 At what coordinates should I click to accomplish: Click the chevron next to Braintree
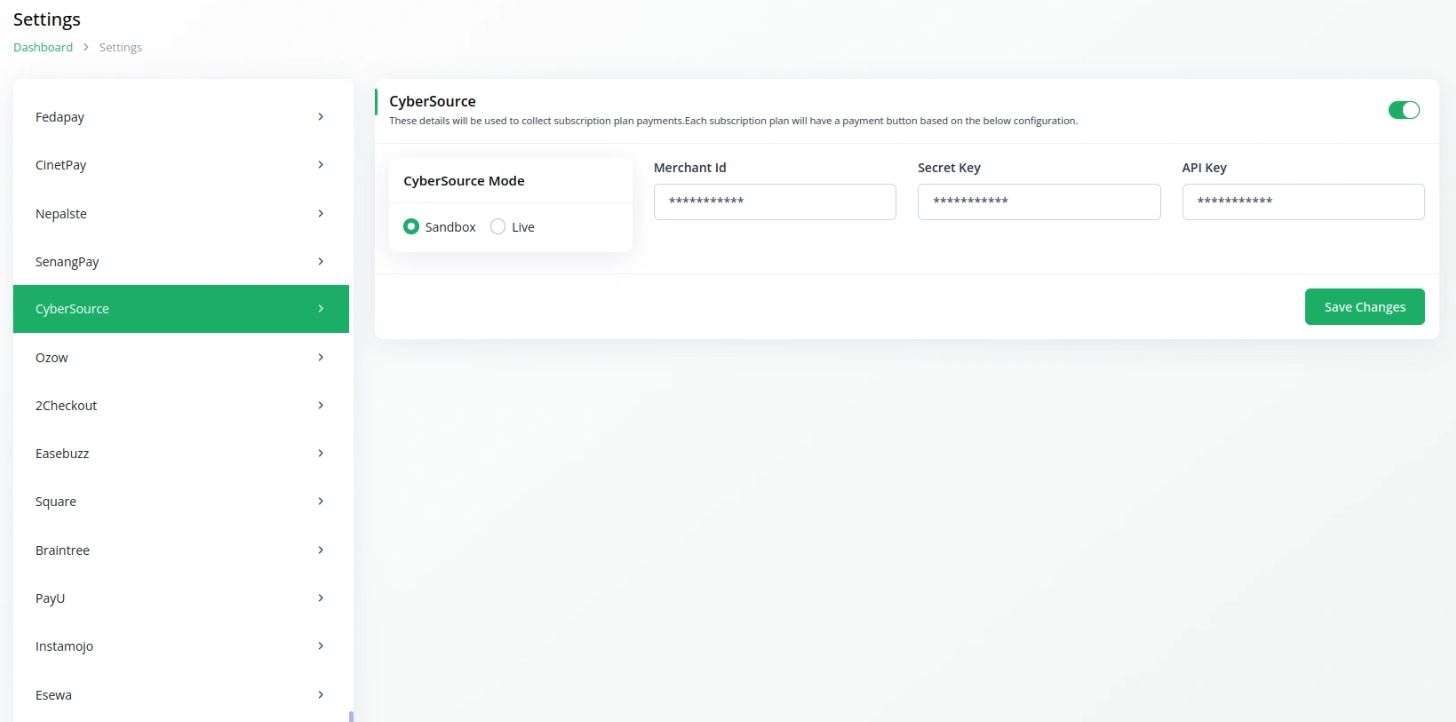click(x=321, y=550)
